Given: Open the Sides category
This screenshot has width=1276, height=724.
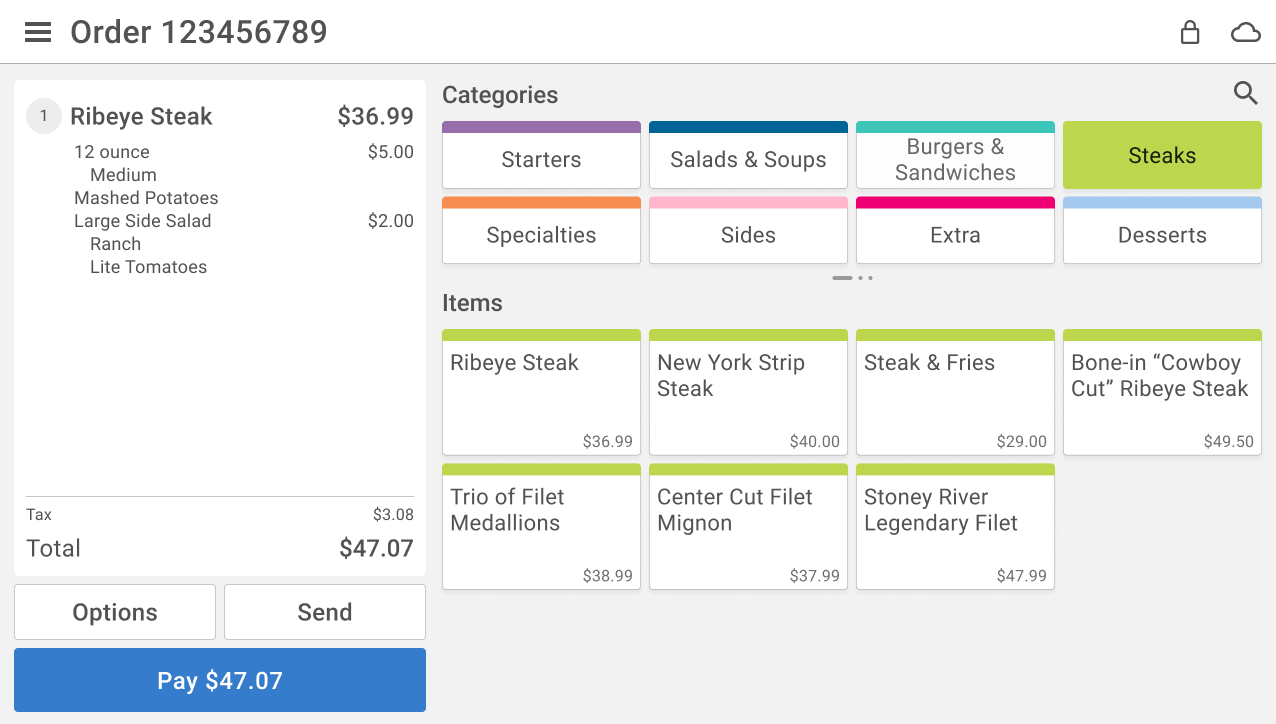Looking at the screenshot, I should click(748, 235).
